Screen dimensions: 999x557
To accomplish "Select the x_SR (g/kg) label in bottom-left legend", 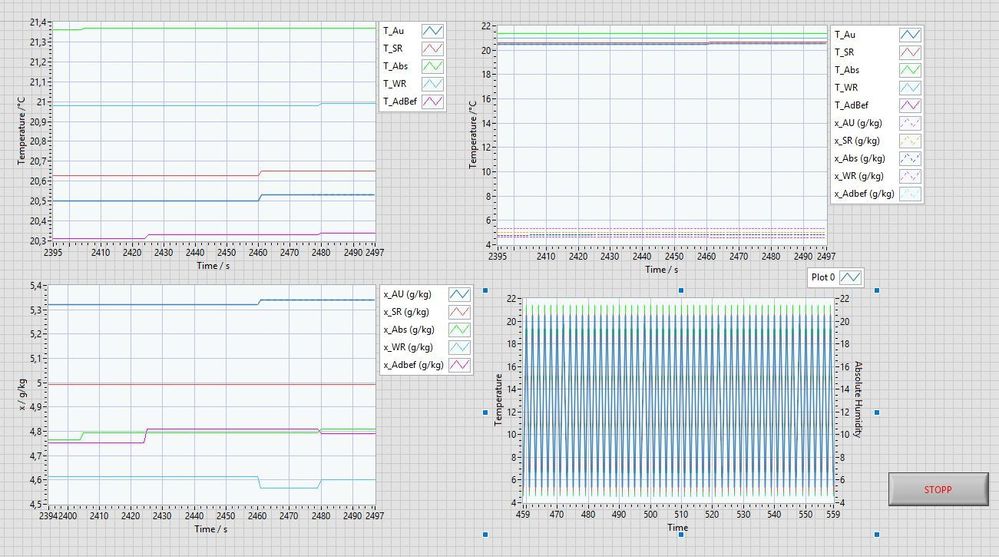I will 406,312.
